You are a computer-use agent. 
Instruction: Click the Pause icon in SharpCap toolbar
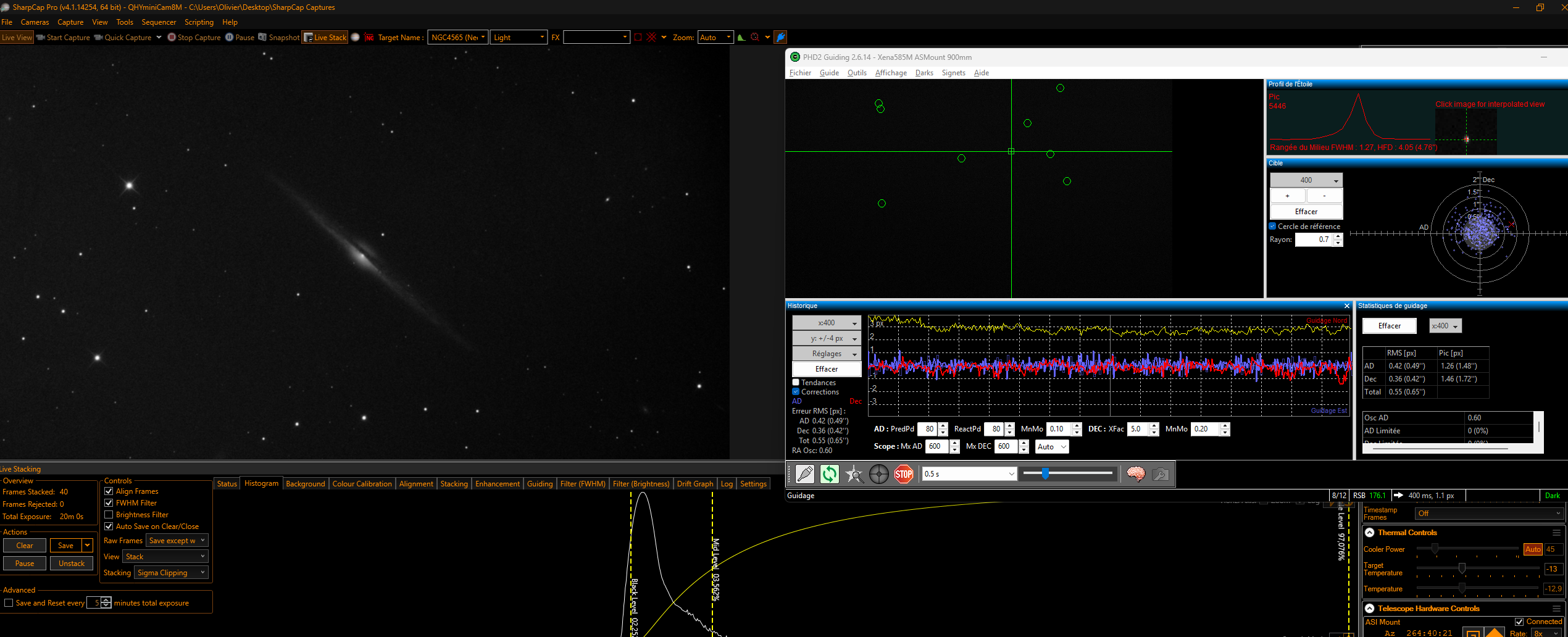click(x=229, y=37)
